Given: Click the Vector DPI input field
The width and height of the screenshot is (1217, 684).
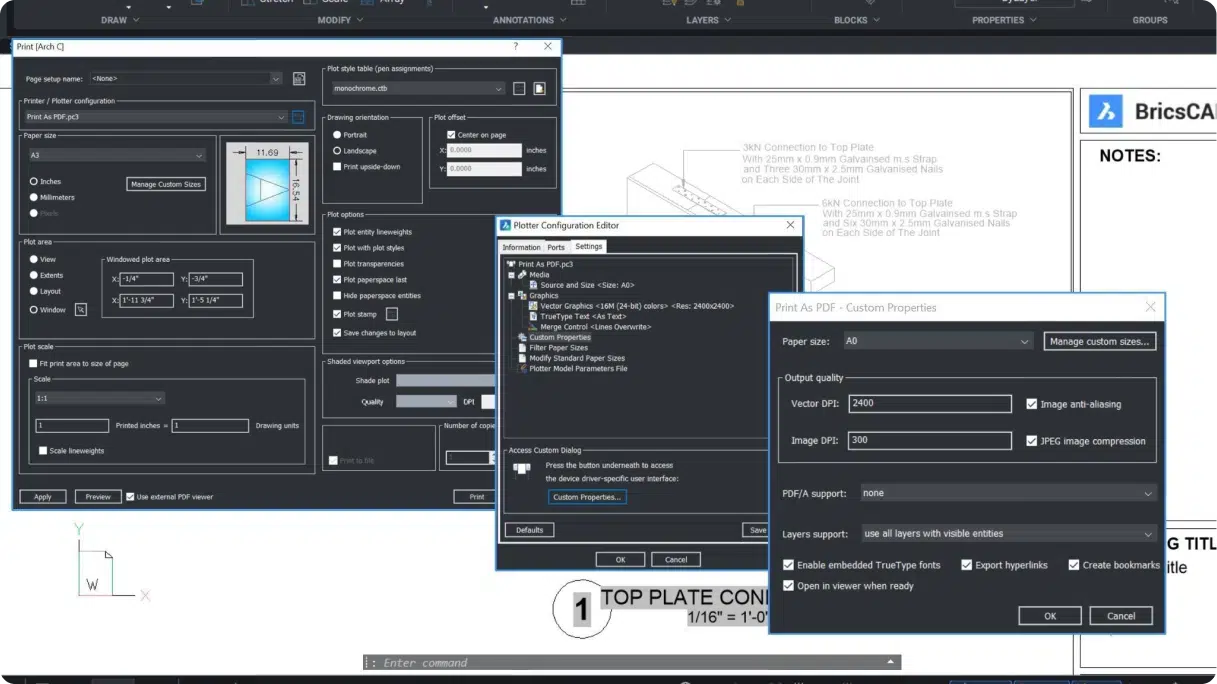Looking at the screenshot, I should pyautogui.click(x=929, y=404).
